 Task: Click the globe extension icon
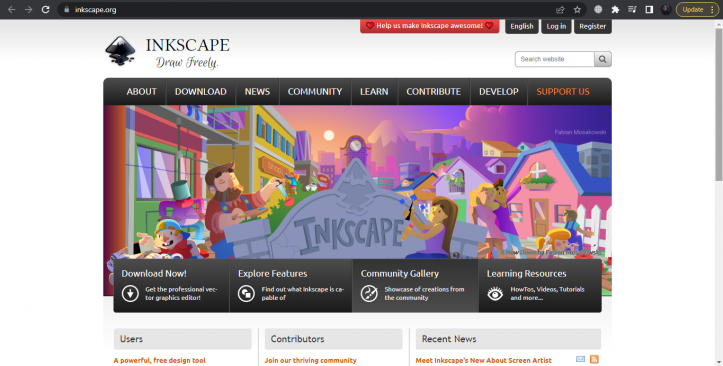[598, 9]
